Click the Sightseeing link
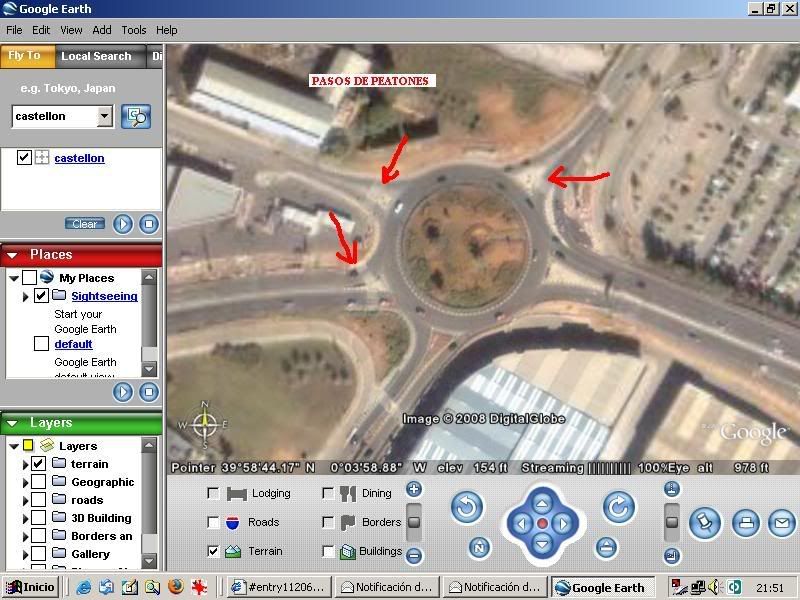The height and width of the screenshot is (600, 800). pos(104,296)
